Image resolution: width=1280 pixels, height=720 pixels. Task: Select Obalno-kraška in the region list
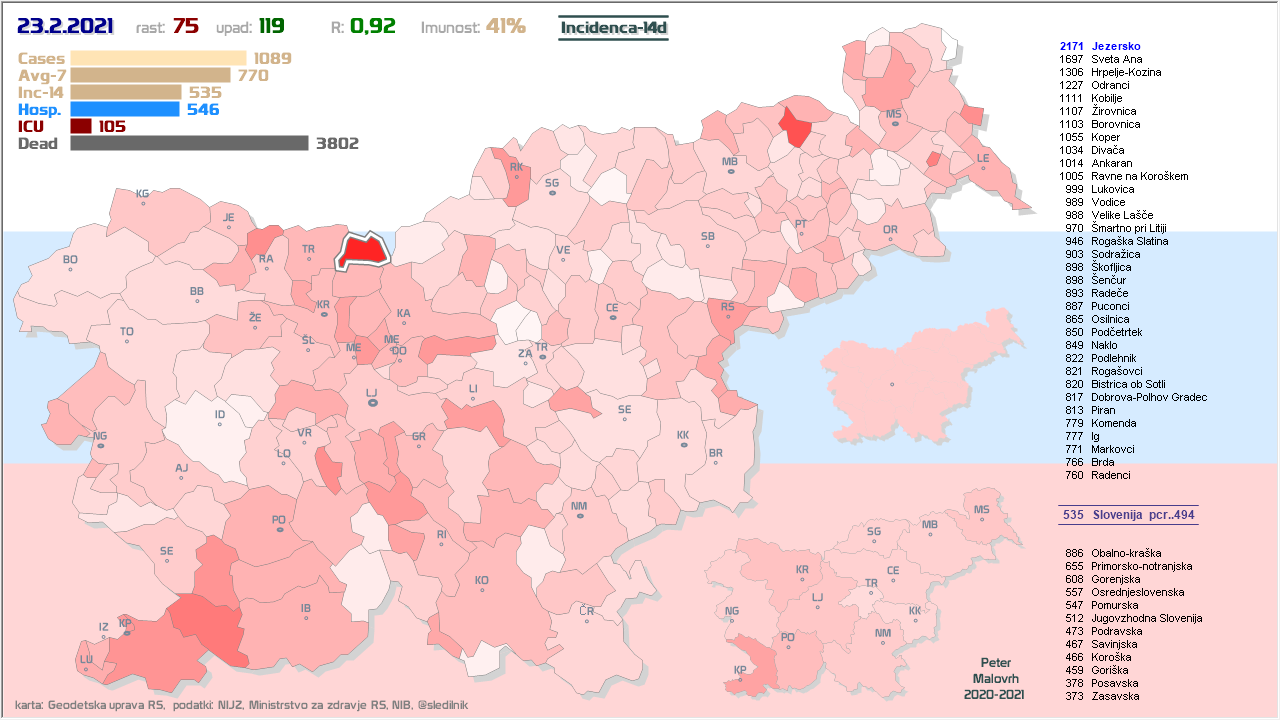pyautogui.click(x=1125, y=553)
